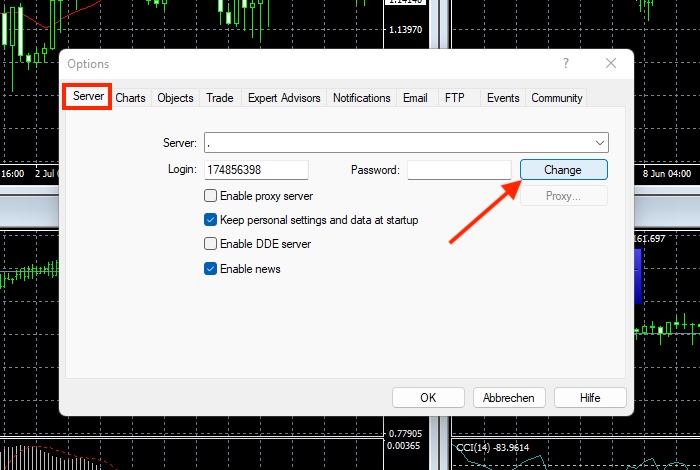Enable the DDE server checkbox

pos(210,244)
